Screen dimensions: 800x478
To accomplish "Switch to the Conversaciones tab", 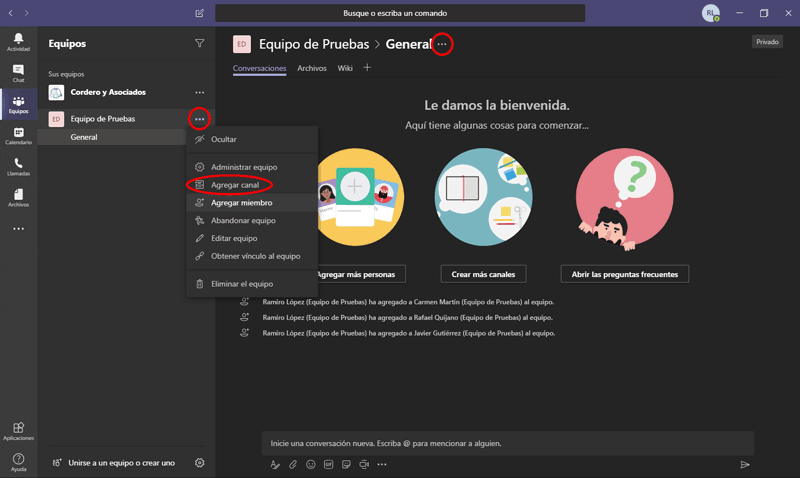I will [x=259, y=68].
